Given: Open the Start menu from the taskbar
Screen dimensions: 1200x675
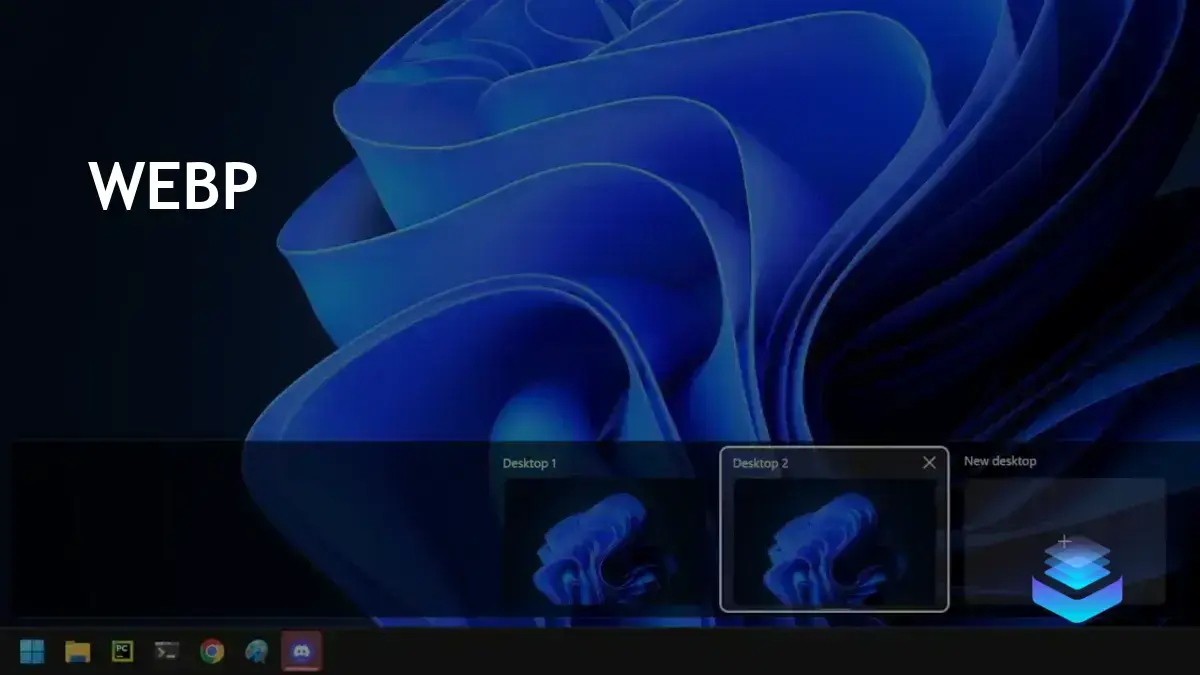Looking at the screenshot, I should click(x=32, y=651).
